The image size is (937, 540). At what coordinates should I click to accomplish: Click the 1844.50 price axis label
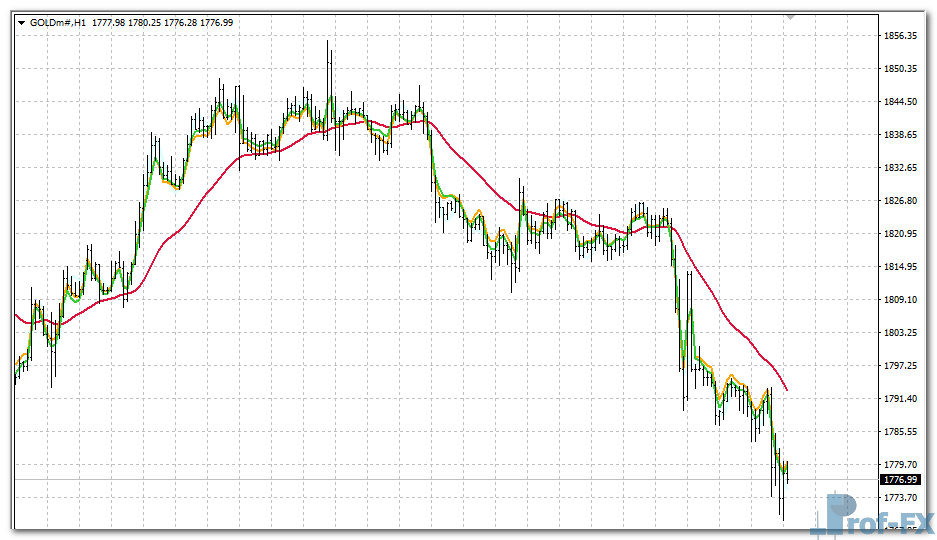coord(901,102)
